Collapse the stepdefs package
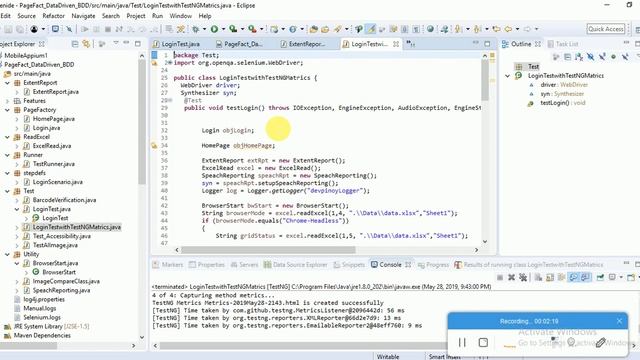Viewport: 640px width, 360px height. tap(7, 173)
